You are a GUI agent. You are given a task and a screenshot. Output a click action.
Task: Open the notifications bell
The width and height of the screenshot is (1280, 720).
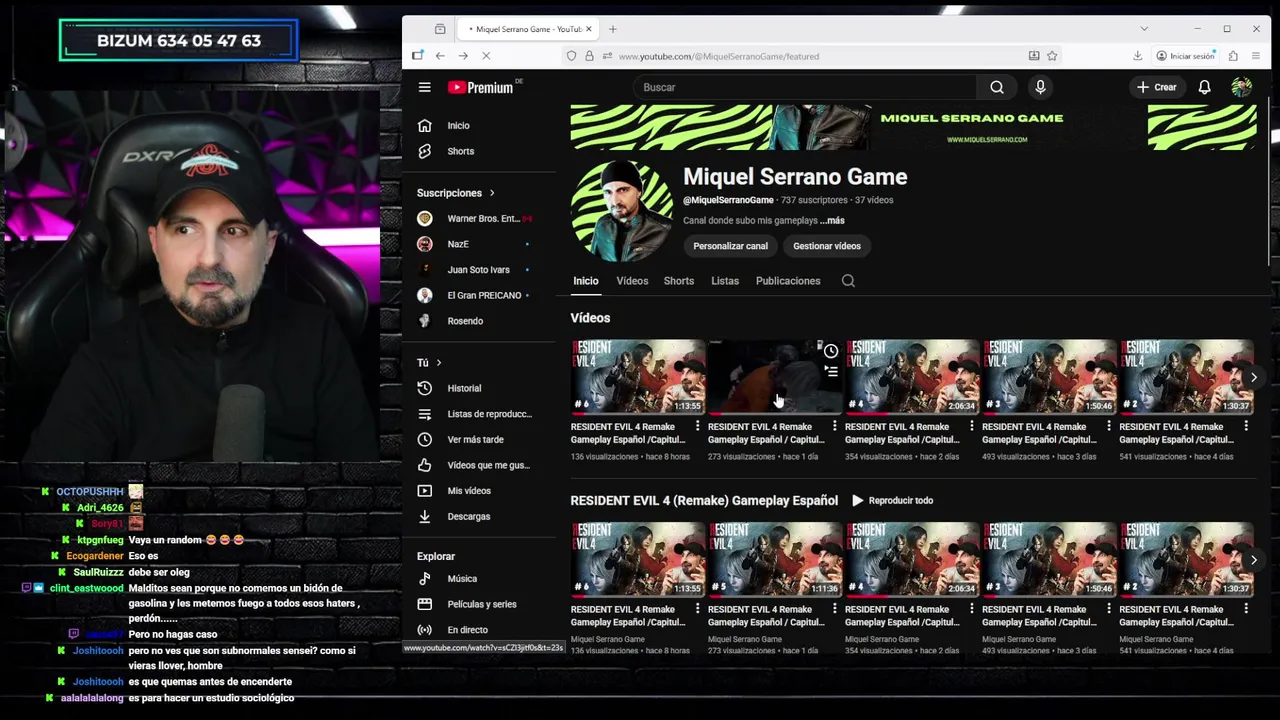pyautogui.click(x=1204, y=87)
